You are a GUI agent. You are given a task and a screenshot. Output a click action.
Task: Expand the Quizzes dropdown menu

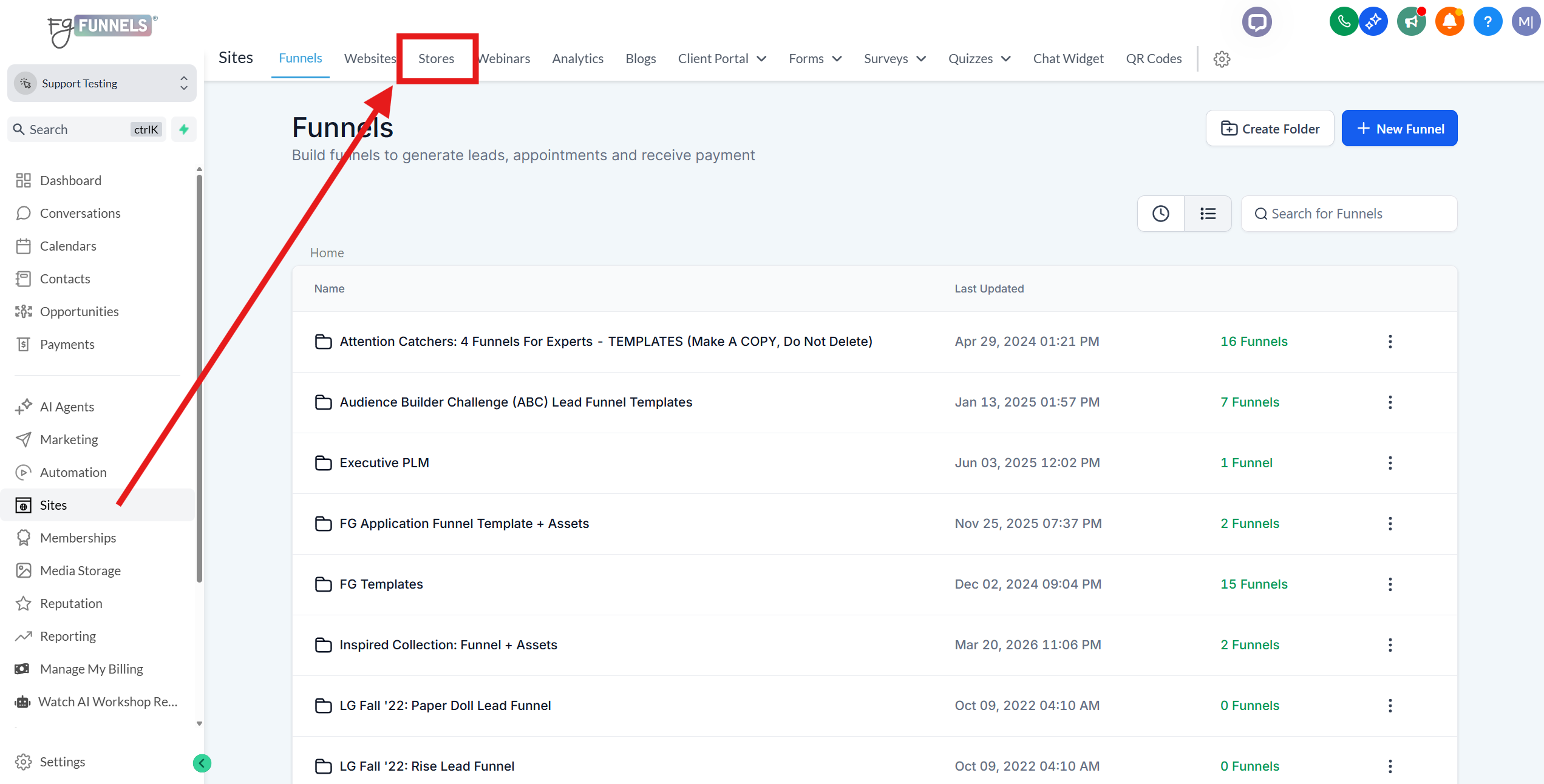[979, 59]
